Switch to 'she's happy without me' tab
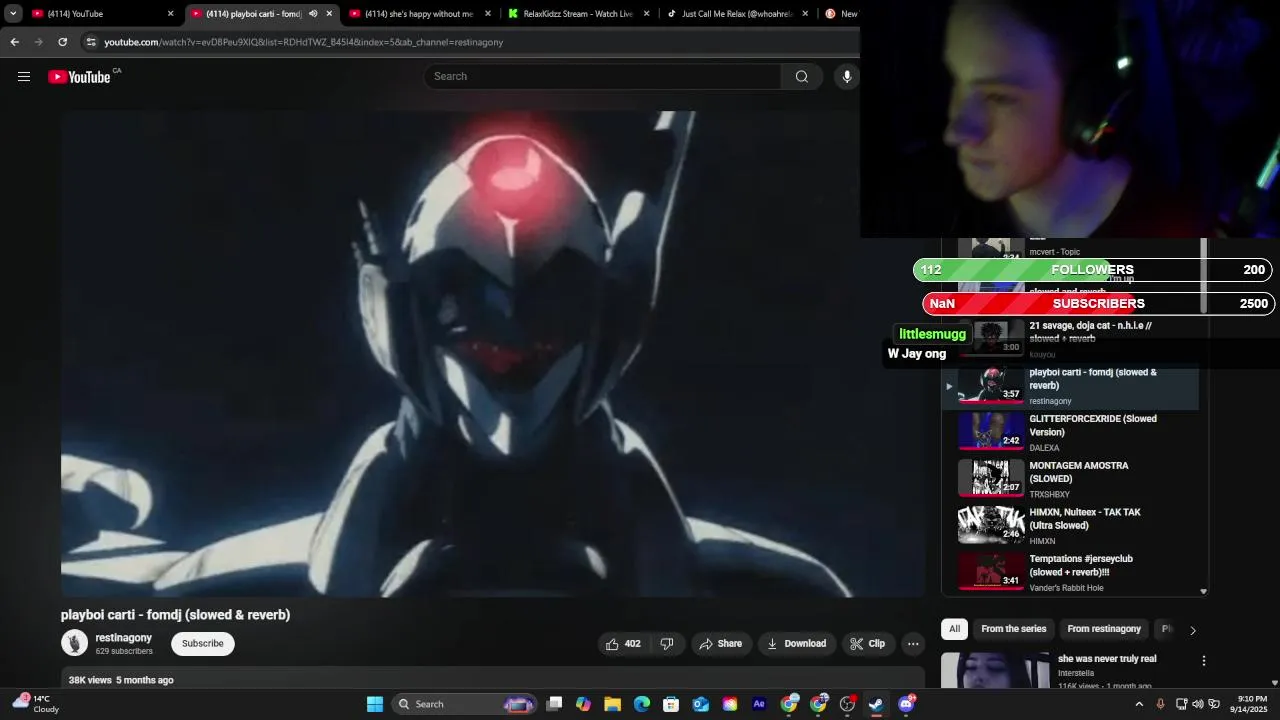The width and height of the screenshot is (1280, 720). click(421, 14)
